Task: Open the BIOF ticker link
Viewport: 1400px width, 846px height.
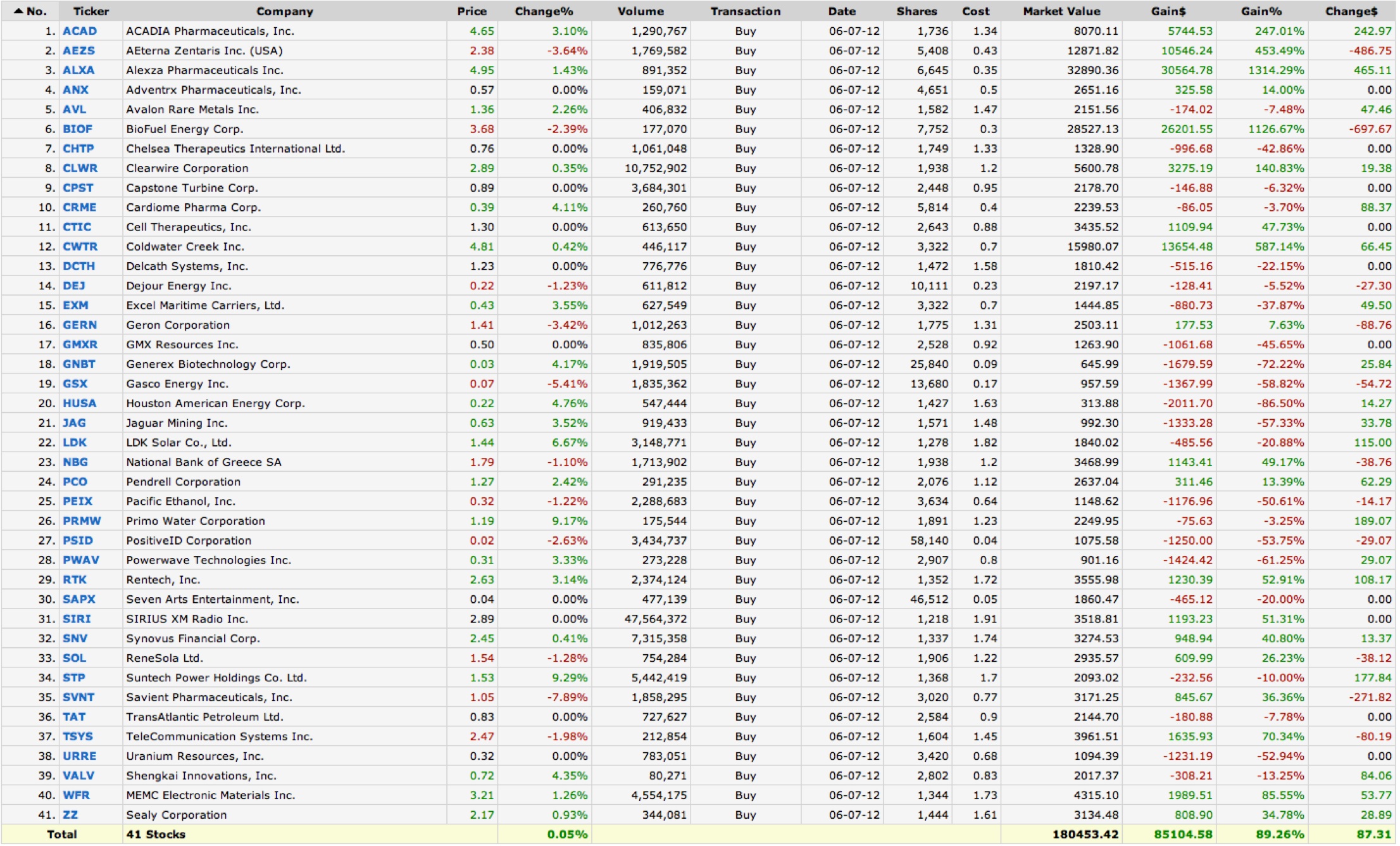Action: click(77, 129)
